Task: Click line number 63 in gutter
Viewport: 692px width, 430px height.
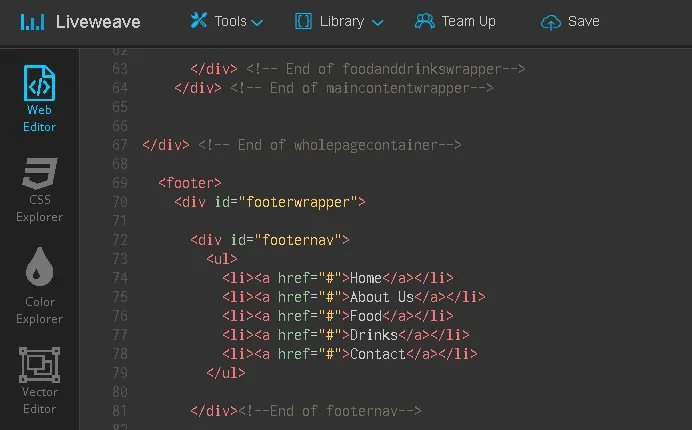Action: 120,69
